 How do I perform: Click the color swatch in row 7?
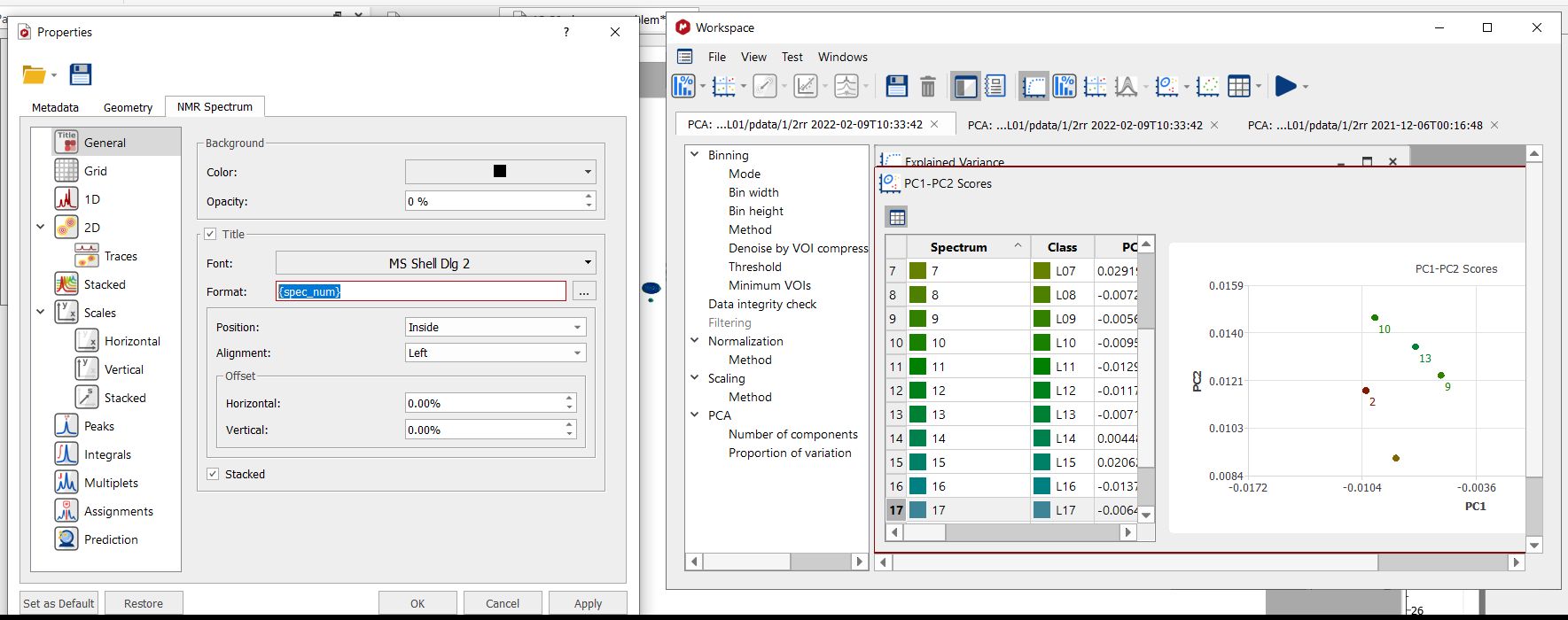(x=917, y=270)
